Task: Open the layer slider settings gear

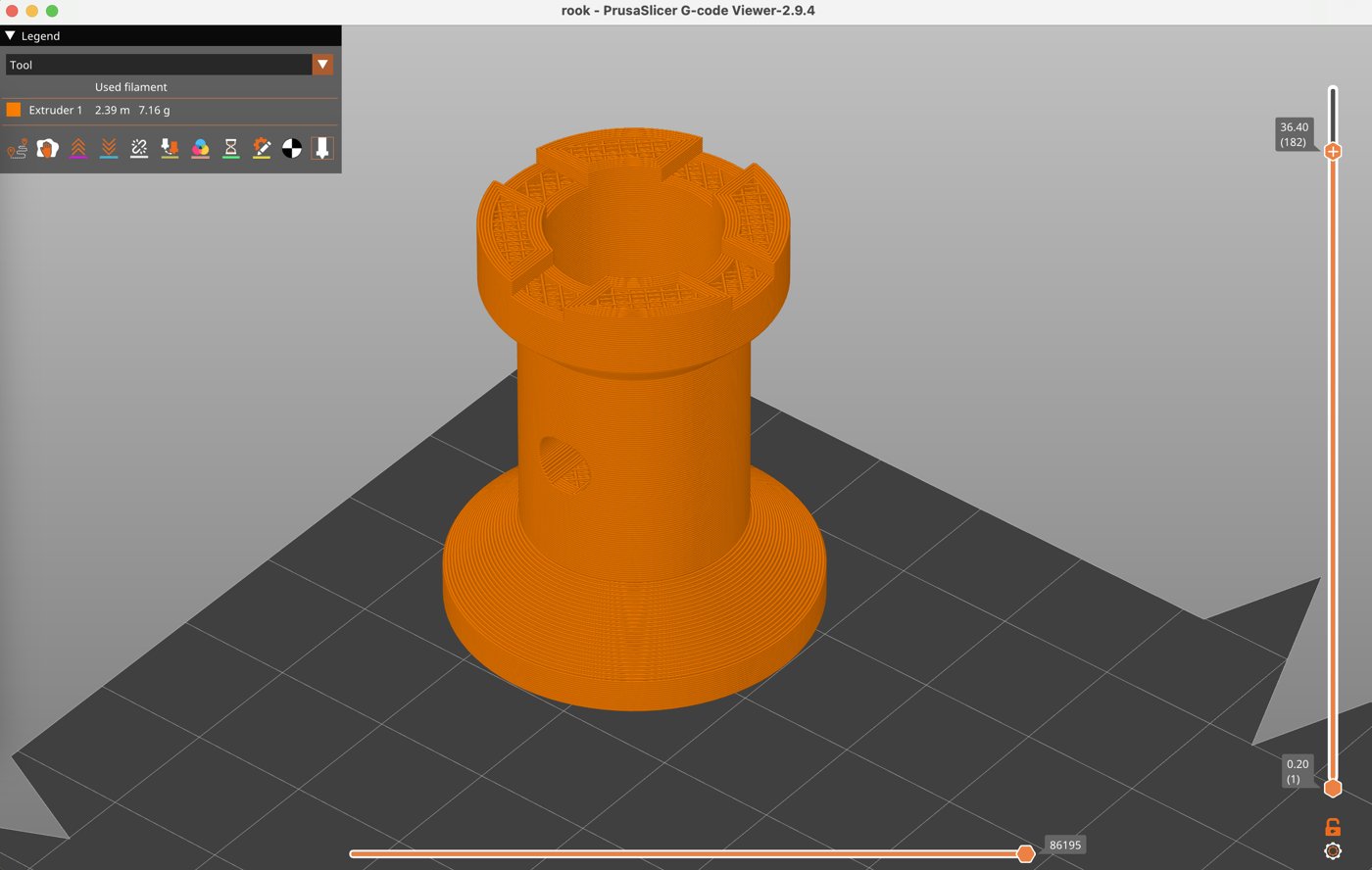Action: tap(1333, 850)
